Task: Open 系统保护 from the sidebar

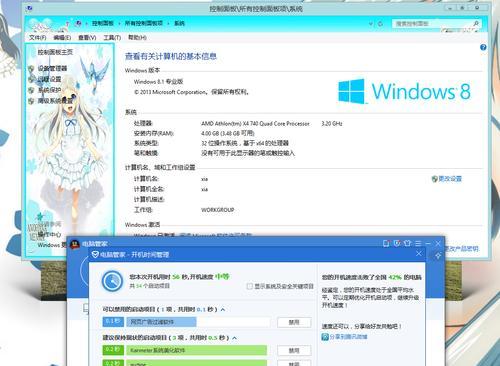Action: tap(49, 90)
